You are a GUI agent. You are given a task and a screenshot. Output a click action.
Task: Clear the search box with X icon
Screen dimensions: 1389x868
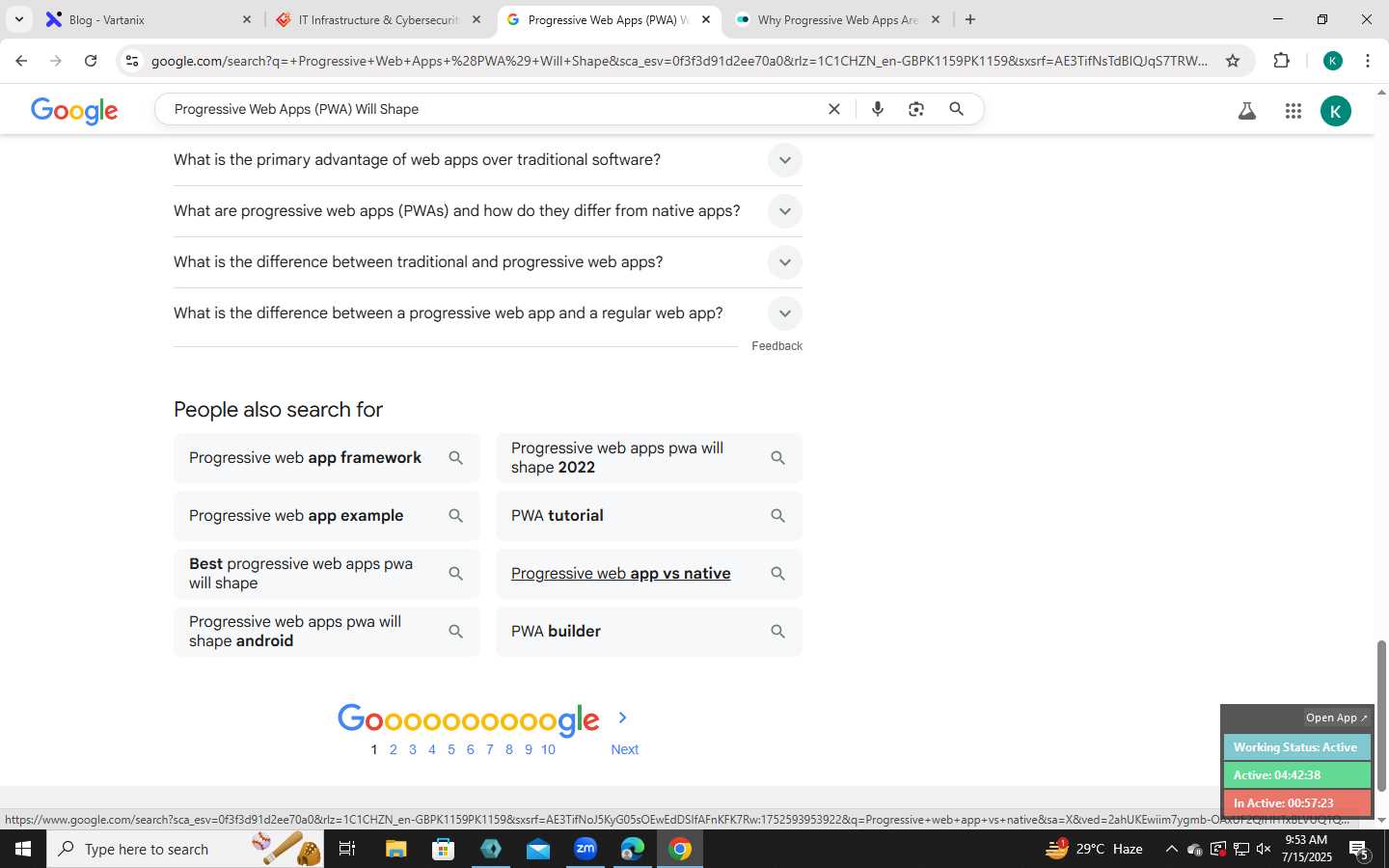pyautogui.click(x=834, y=109)
